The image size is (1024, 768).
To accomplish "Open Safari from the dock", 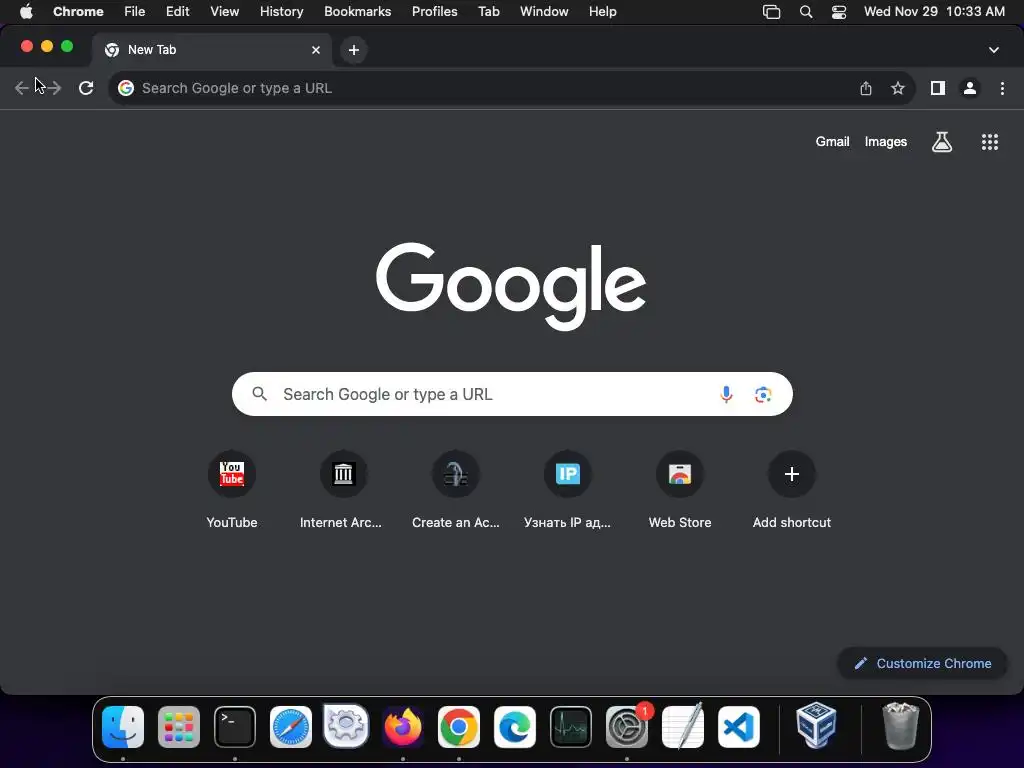I will (291, 727).
